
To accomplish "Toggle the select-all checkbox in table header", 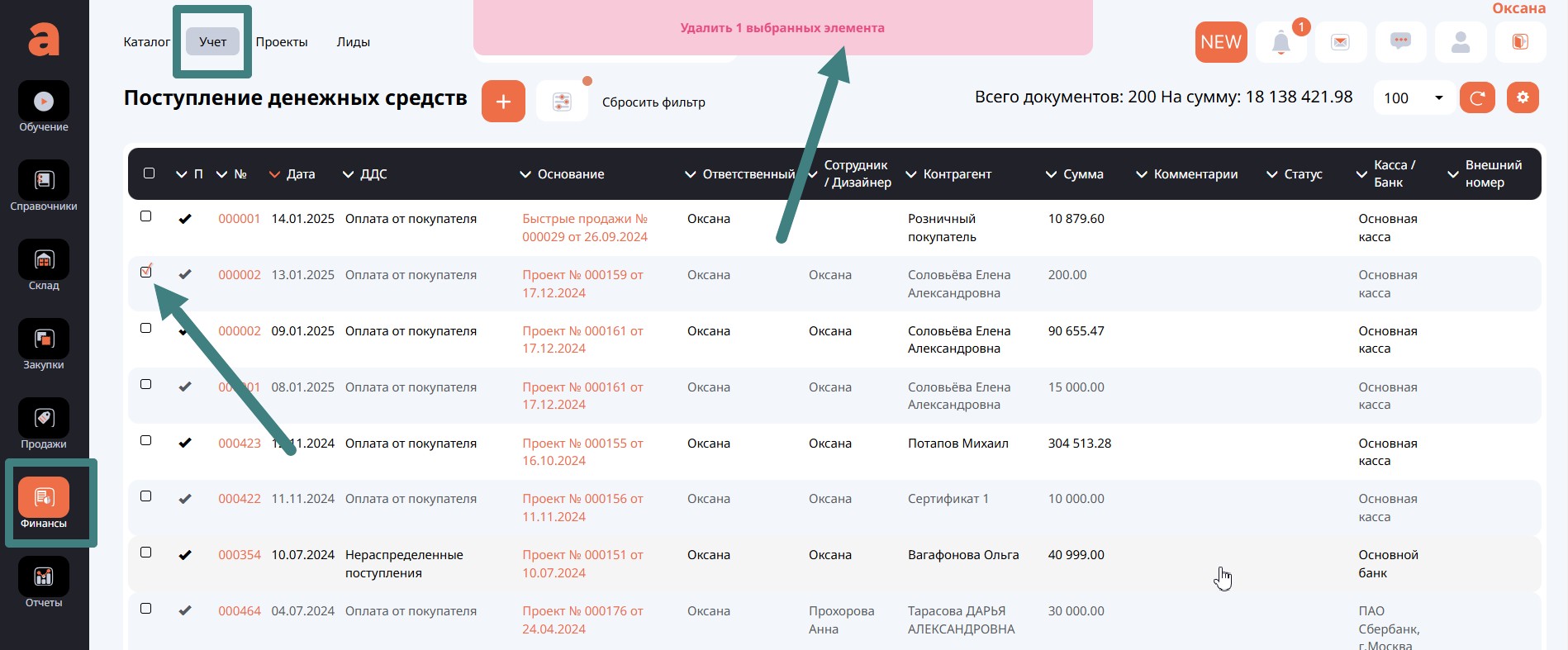I will (x=149, y=173).
